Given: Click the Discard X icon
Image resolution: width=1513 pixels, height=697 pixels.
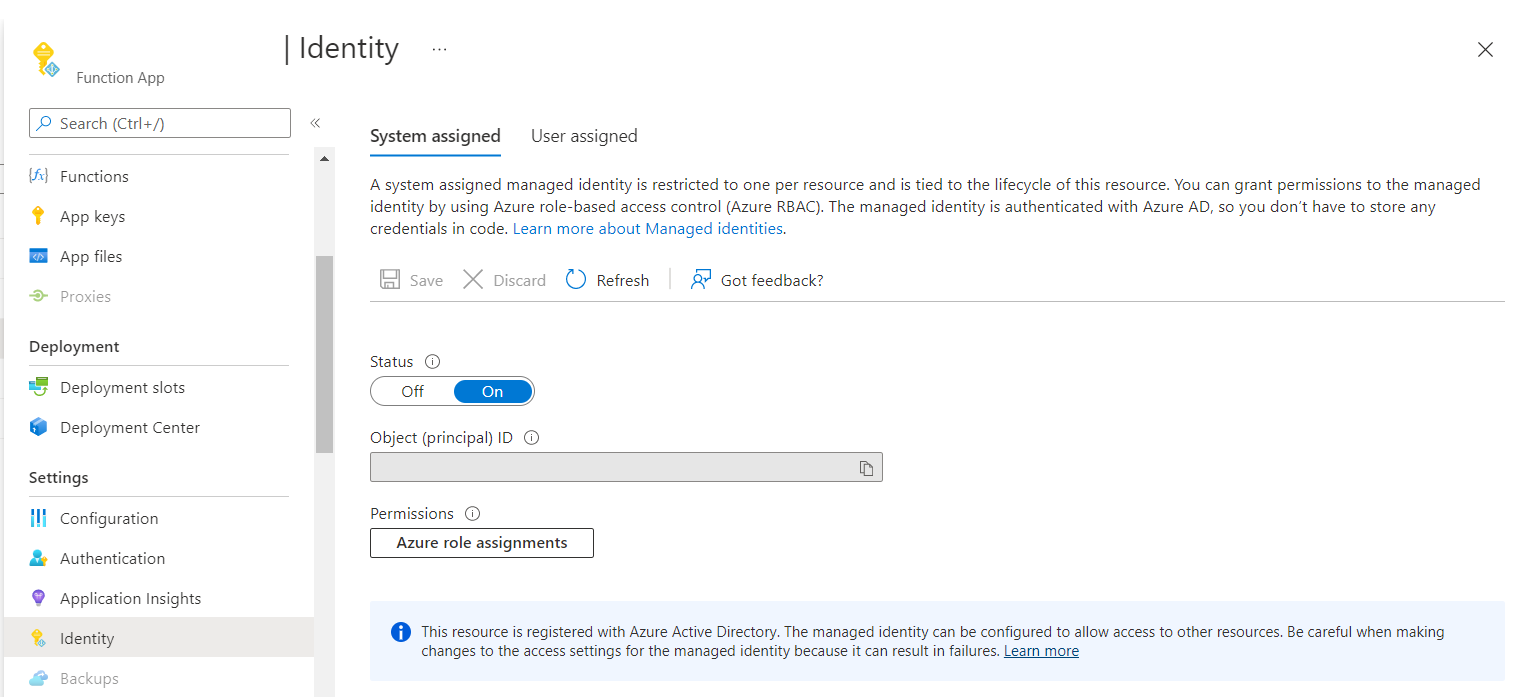Looking at the screenshot, I should [473, 280].
